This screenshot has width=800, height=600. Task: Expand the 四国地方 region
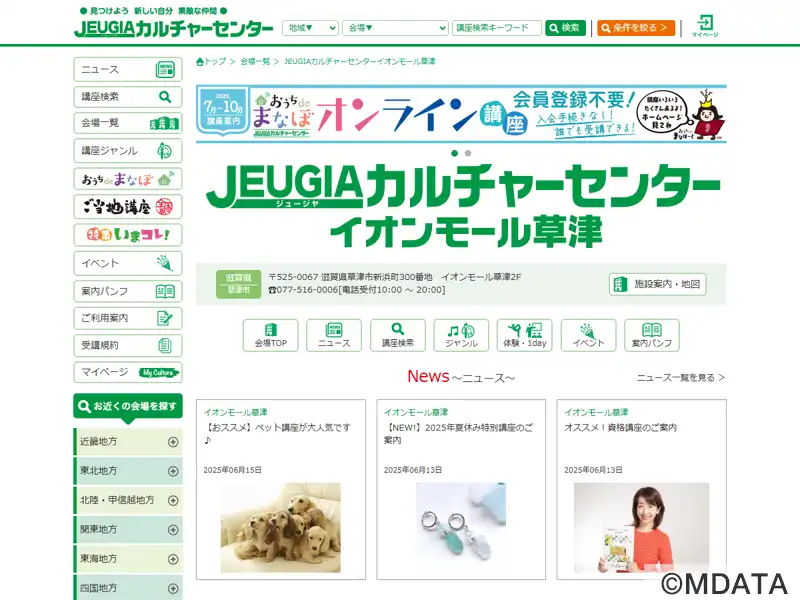point(128,588)
